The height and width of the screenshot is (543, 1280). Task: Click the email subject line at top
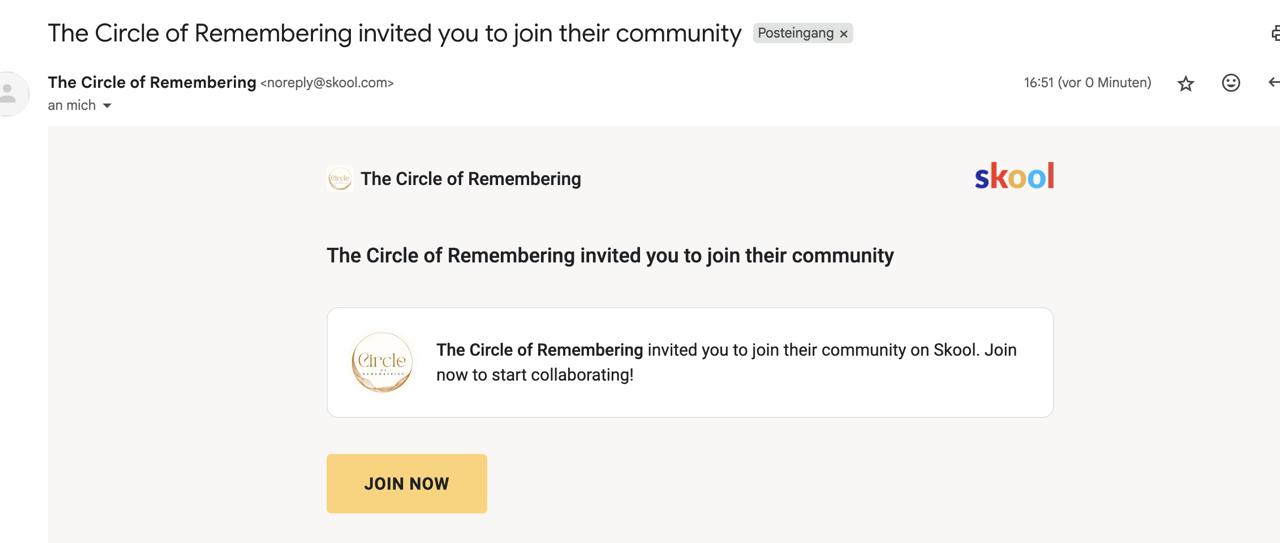point(394,33)
